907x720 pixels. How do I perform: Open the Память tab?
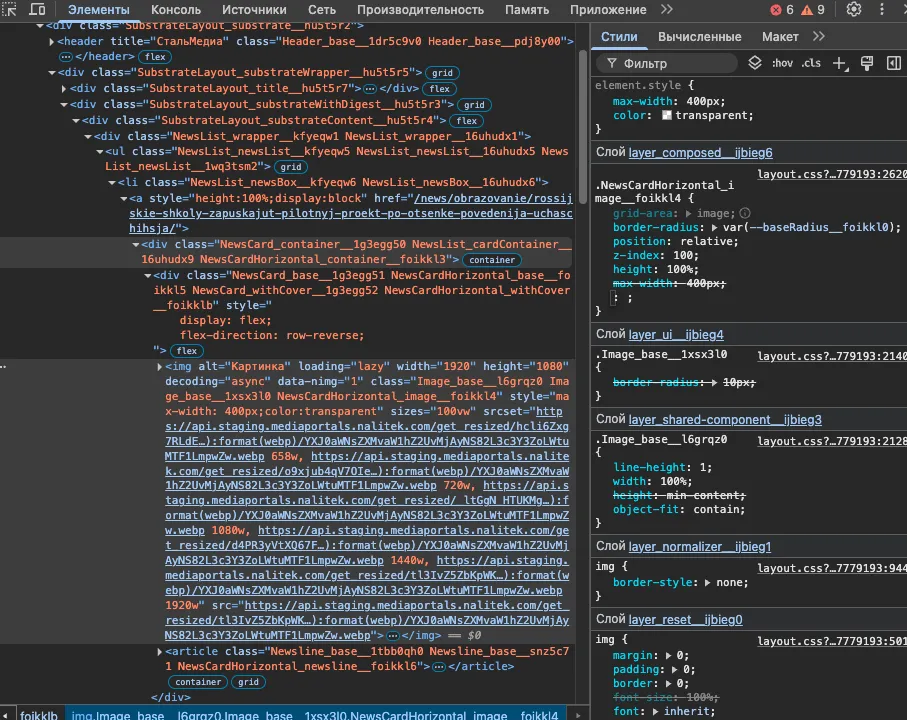(x=526, y=10)
